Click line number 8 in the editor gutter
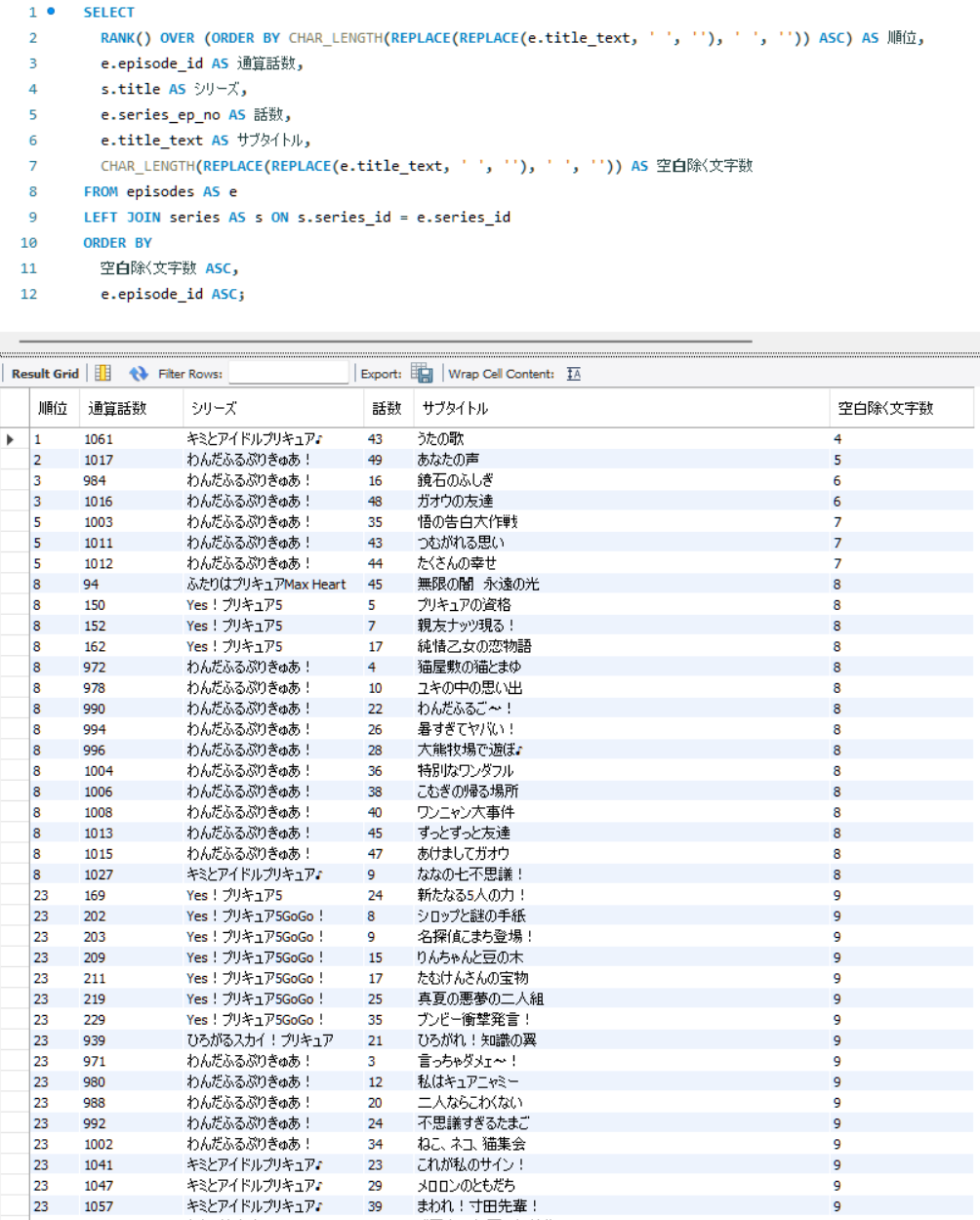The image size is (980, 1220). [x=32, y=191]
